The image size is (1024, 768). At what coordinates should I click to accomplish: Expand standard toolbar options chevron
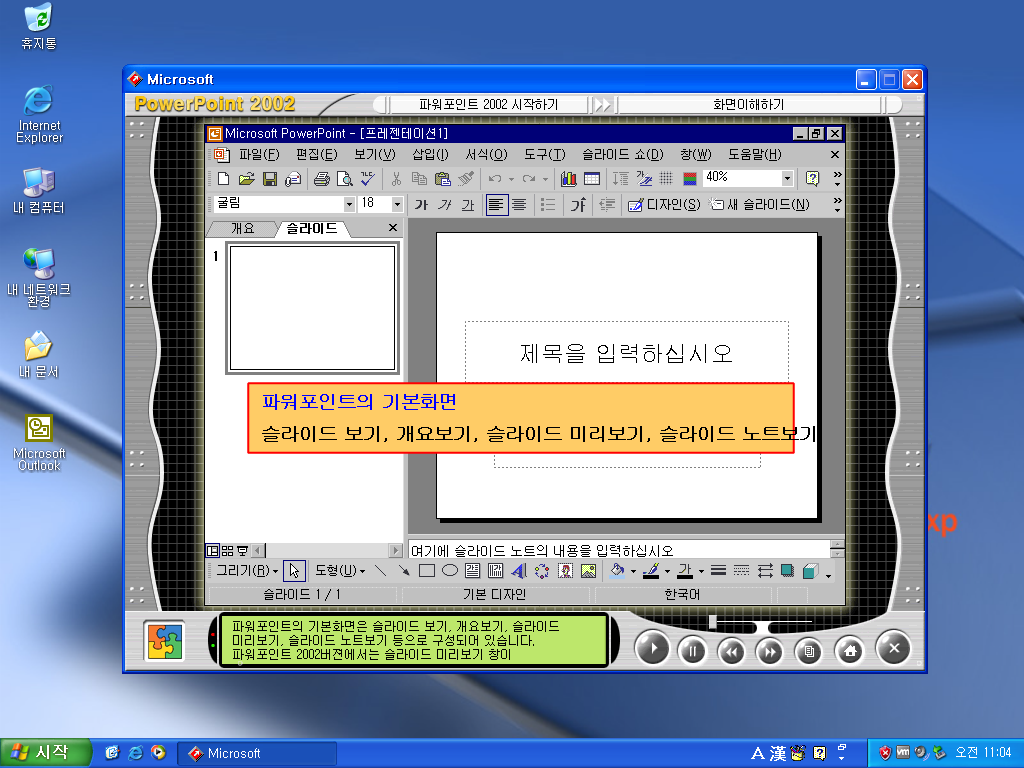click(x=837, y=178)
